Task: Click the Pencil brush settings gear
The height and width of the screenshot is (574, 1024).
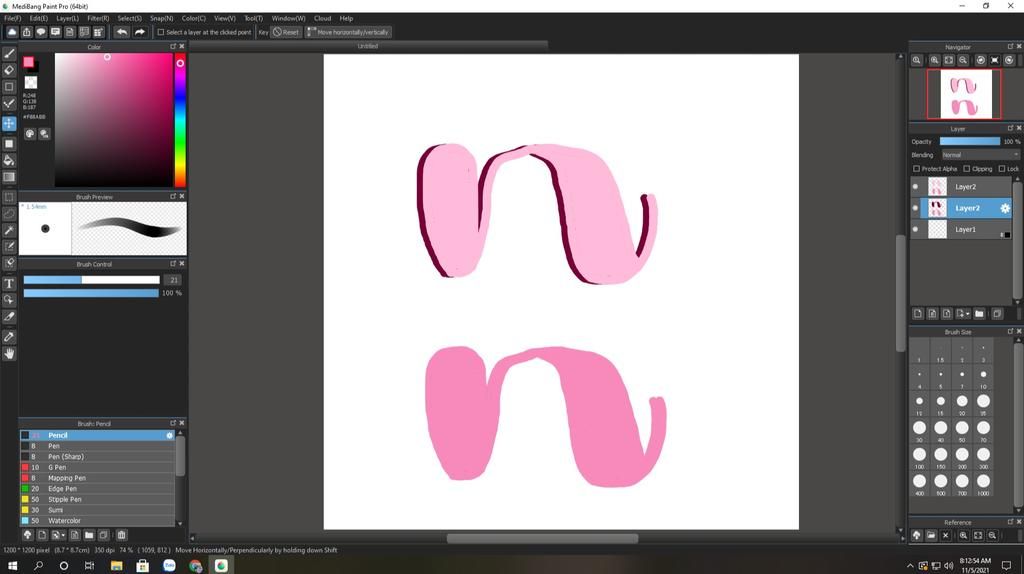Action: coord(170,436)
